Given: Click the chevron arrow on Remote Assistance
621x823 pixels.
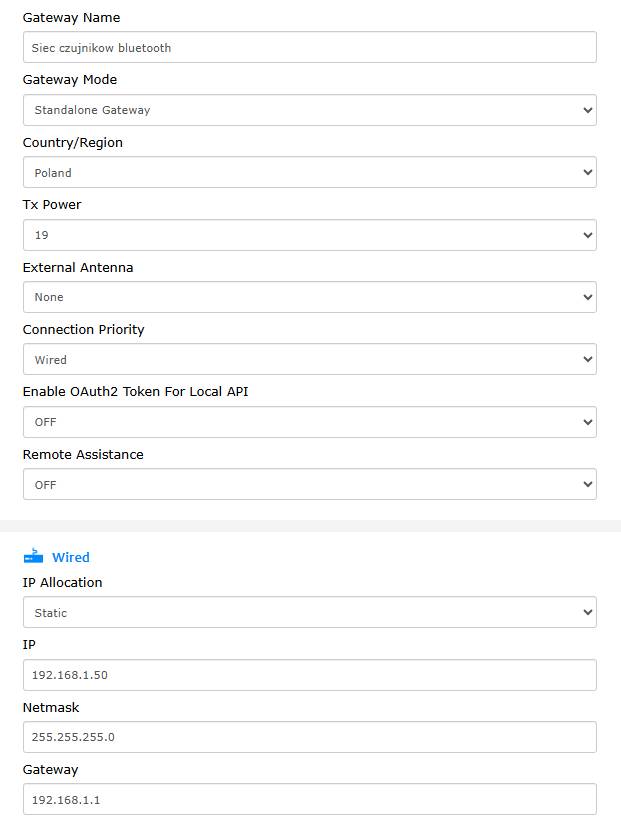Looking at the screenshot, I should (588, 484).
